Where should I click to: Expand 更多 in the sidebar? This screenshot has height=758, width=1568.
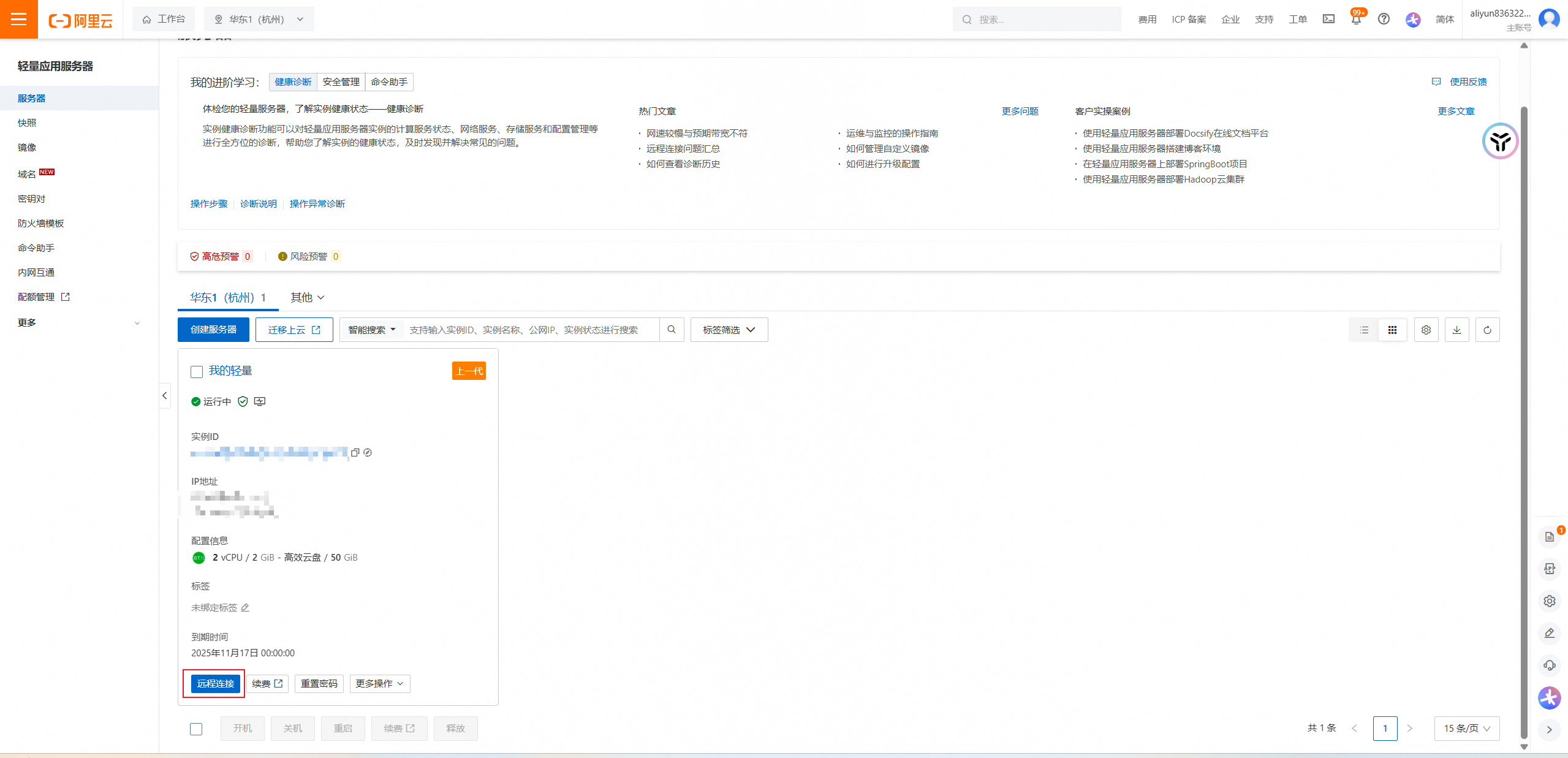tap(79, 322)
